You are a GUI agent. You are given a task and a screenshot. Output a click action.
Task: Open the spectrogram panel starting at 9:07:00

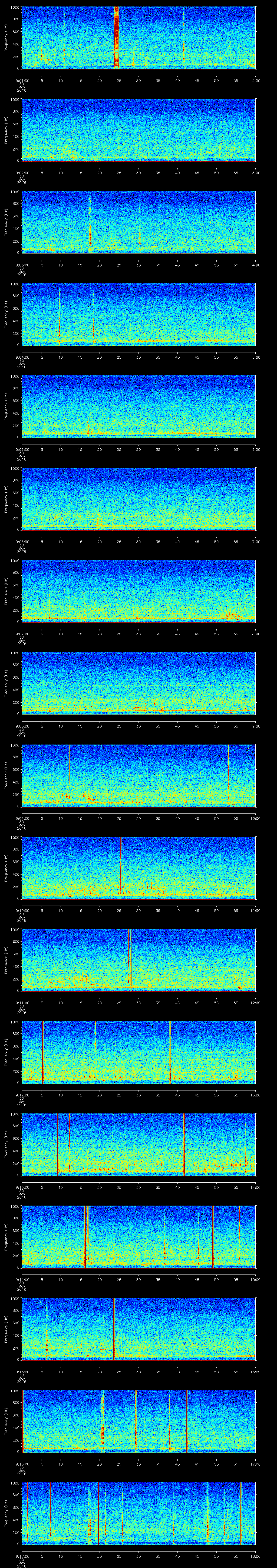(x=139, y=592)
